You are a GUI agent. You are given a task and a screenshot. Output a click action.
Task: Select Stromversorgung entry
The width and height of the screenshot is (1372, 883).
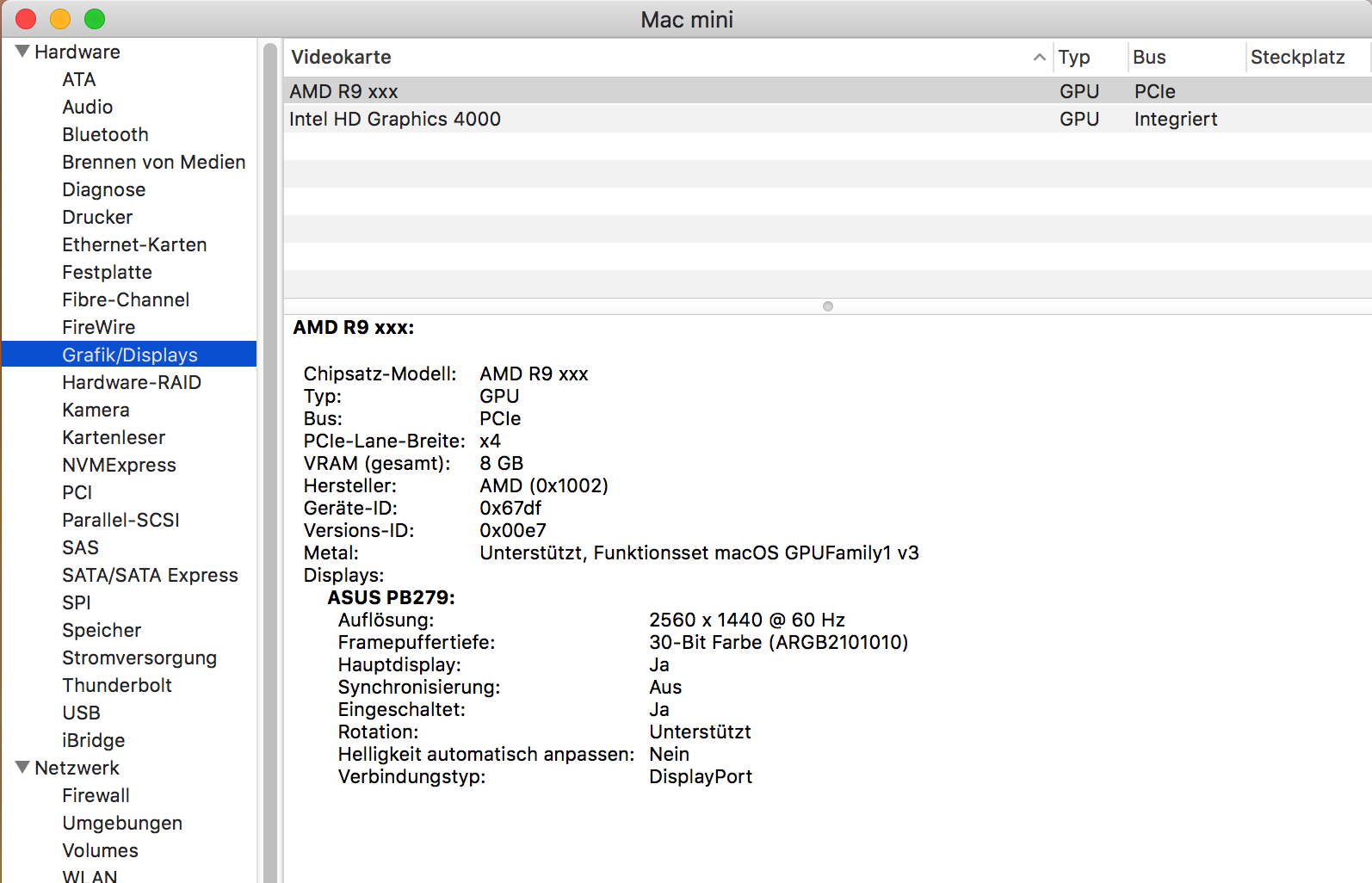click(139, 658)
